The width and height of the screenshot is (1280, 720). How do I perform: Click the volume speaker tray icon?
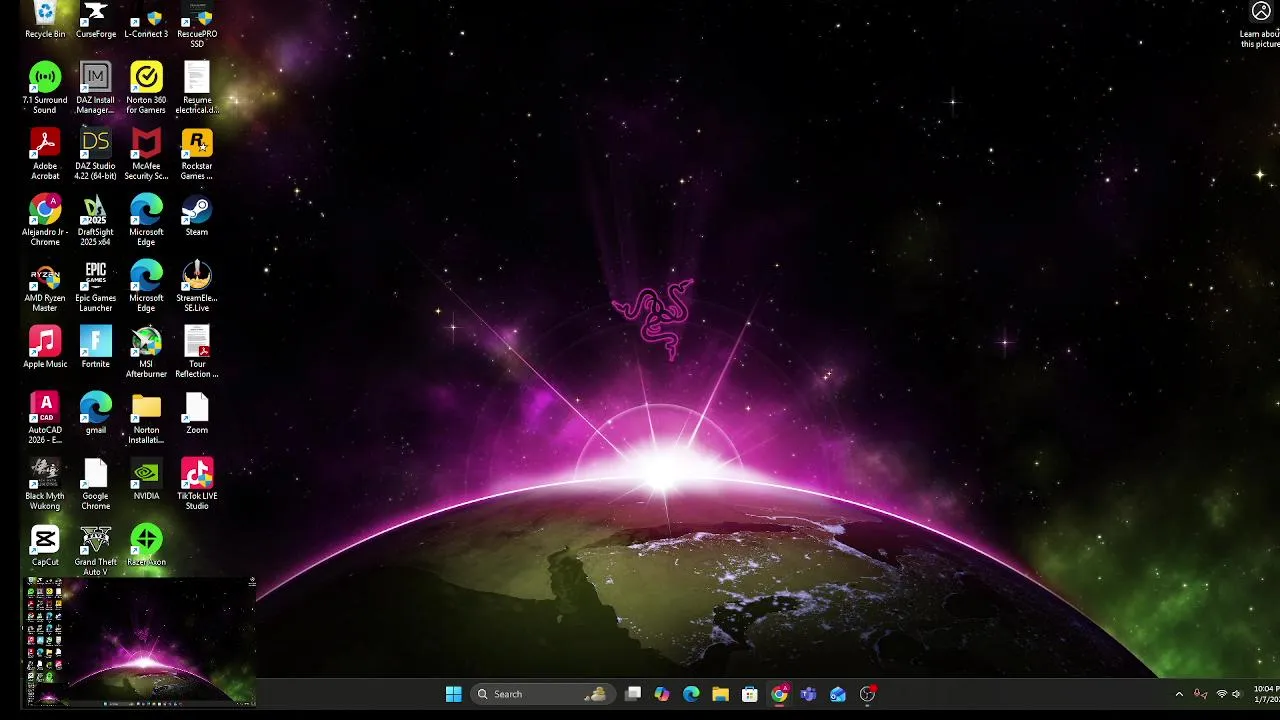(x=1237, y=694)
